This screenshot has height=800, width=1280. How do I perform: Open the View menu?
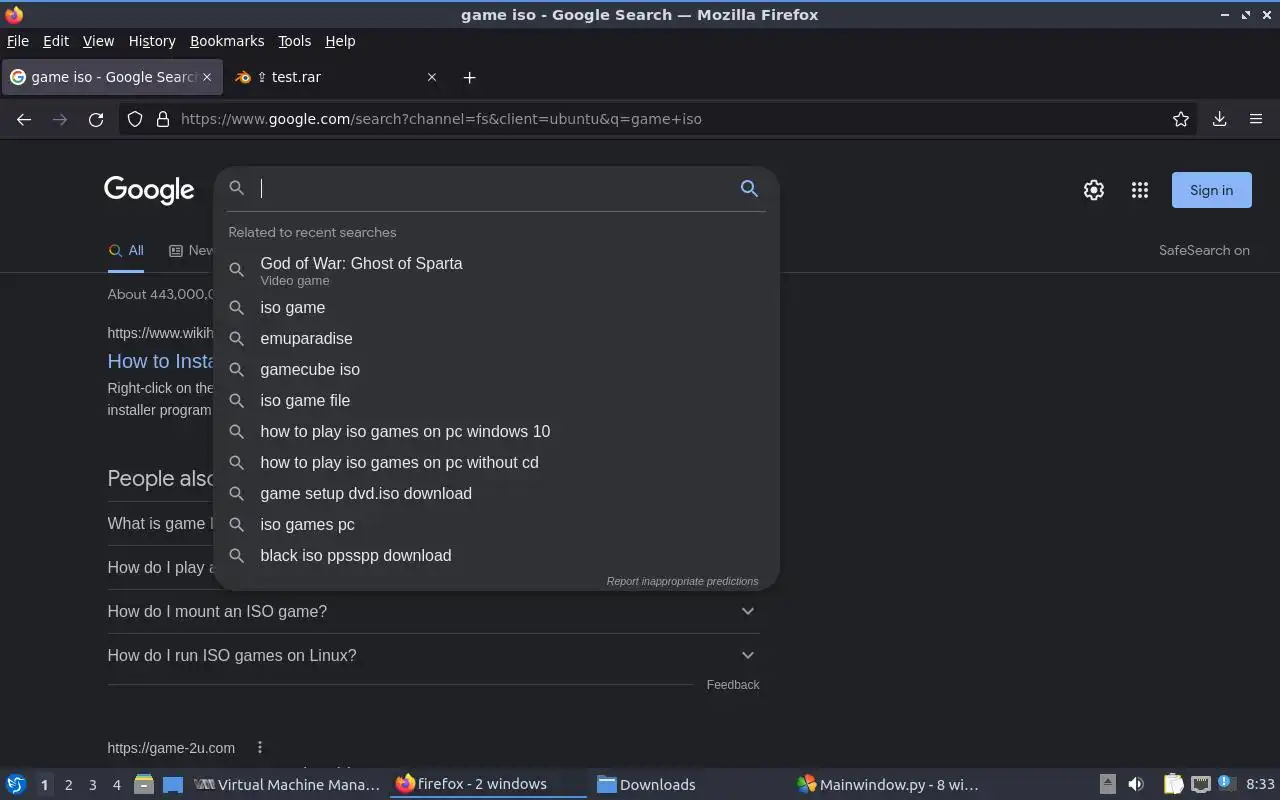coord(98,41)
